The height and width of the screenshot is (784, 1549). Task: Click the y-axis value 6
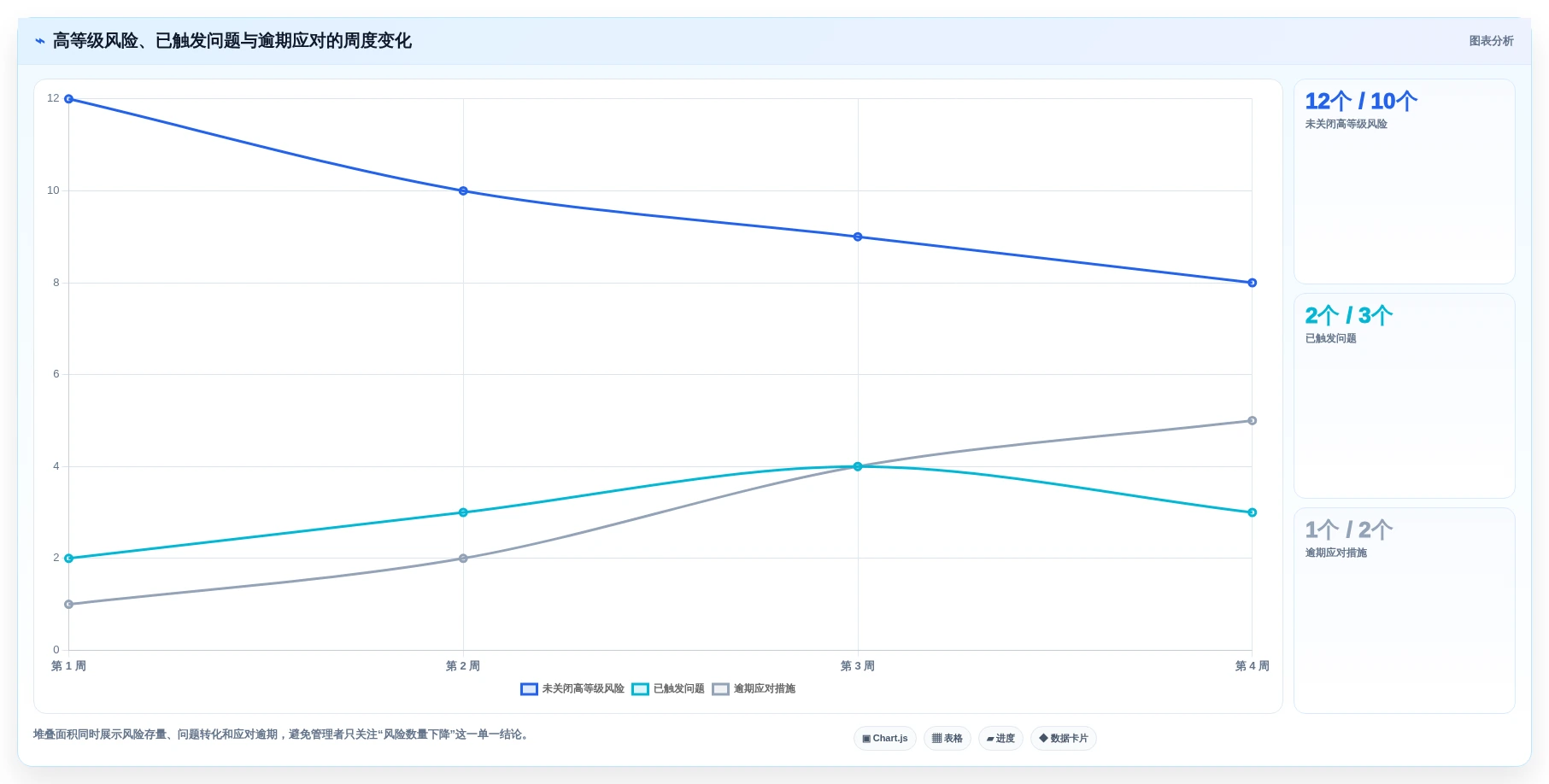tap(56, 374)
